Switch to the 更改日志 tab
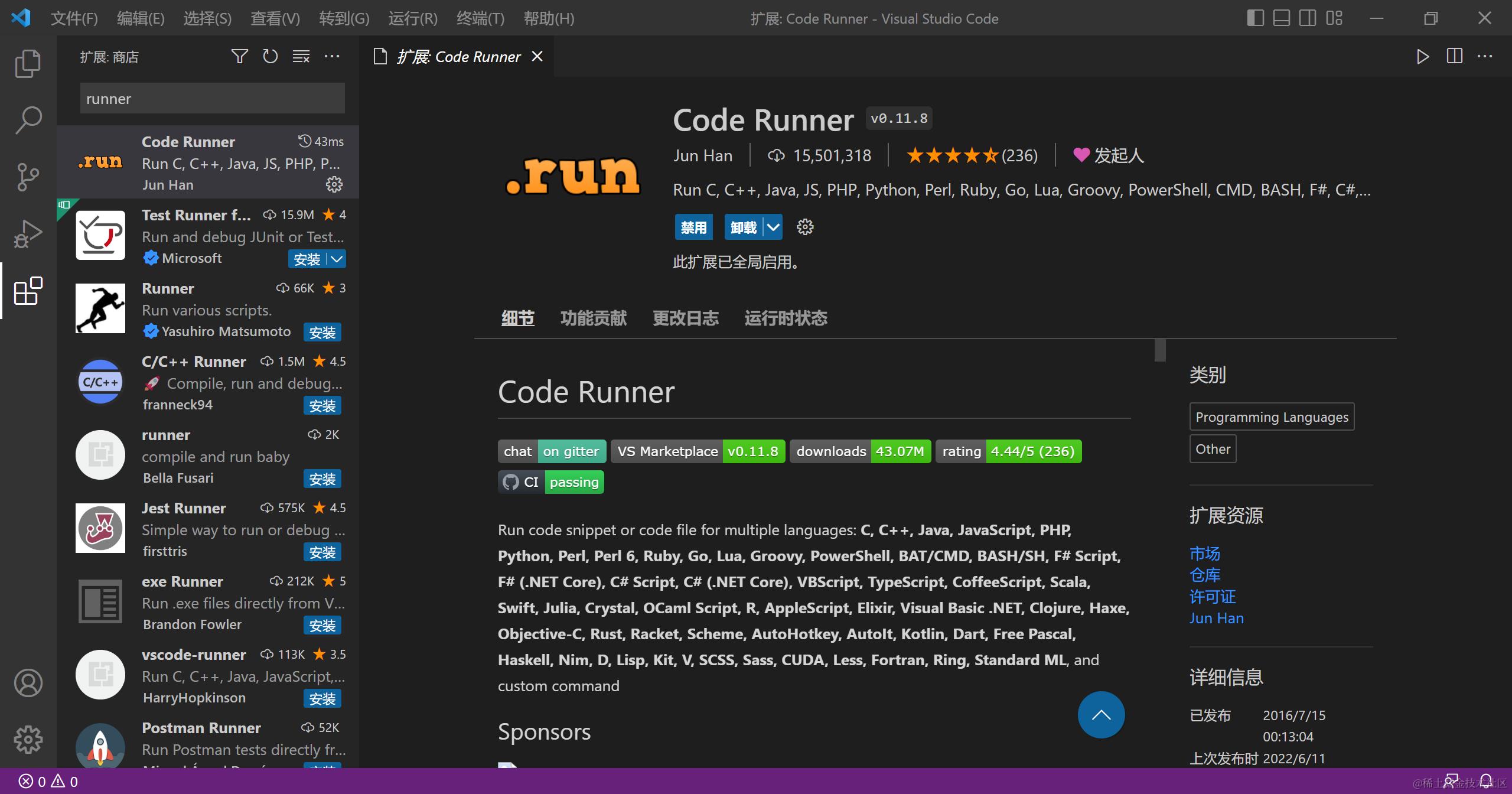 685,318
